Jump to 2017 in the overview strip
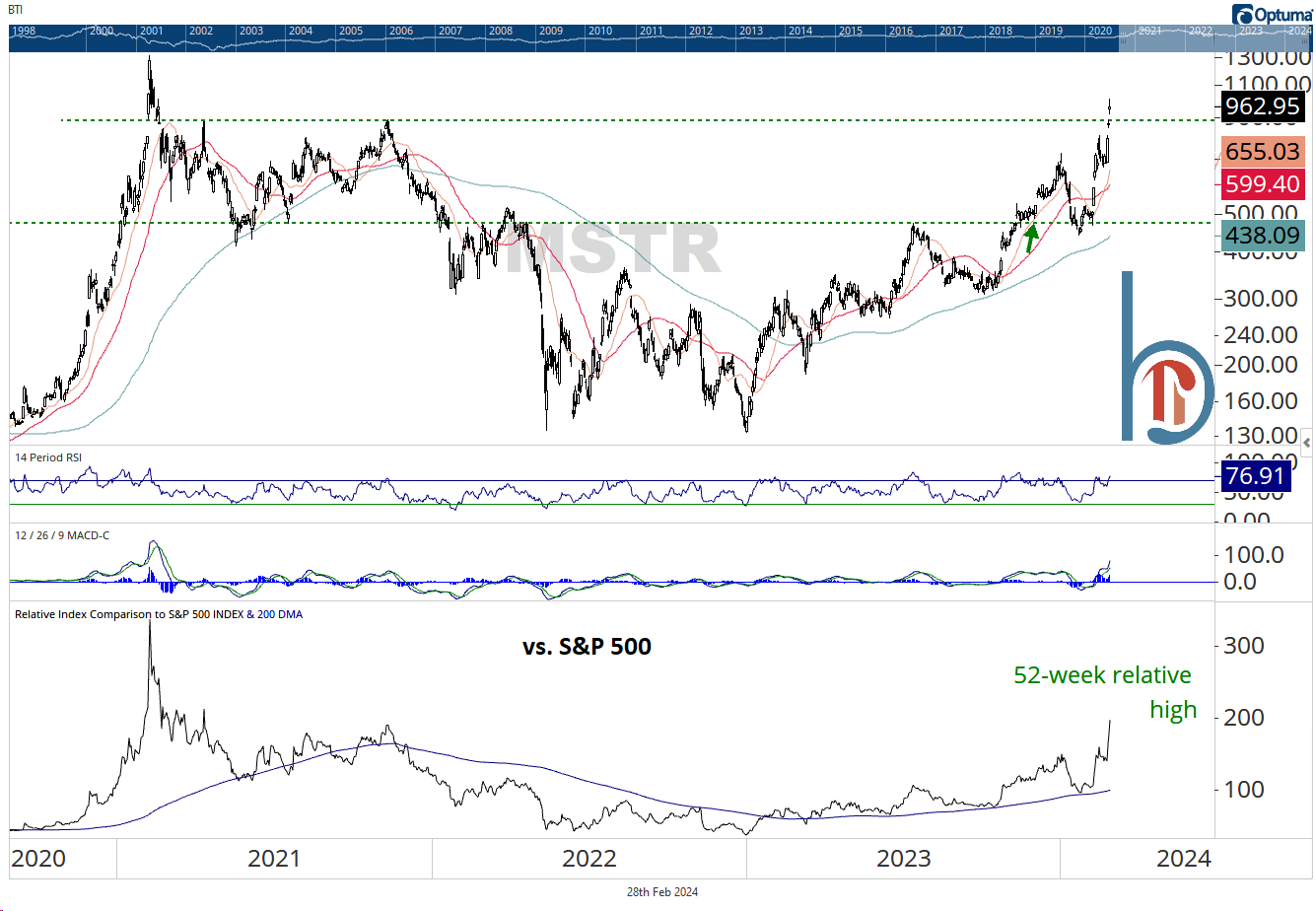The height and width of the screenshot is (911, 1316). tap(951, 31)
